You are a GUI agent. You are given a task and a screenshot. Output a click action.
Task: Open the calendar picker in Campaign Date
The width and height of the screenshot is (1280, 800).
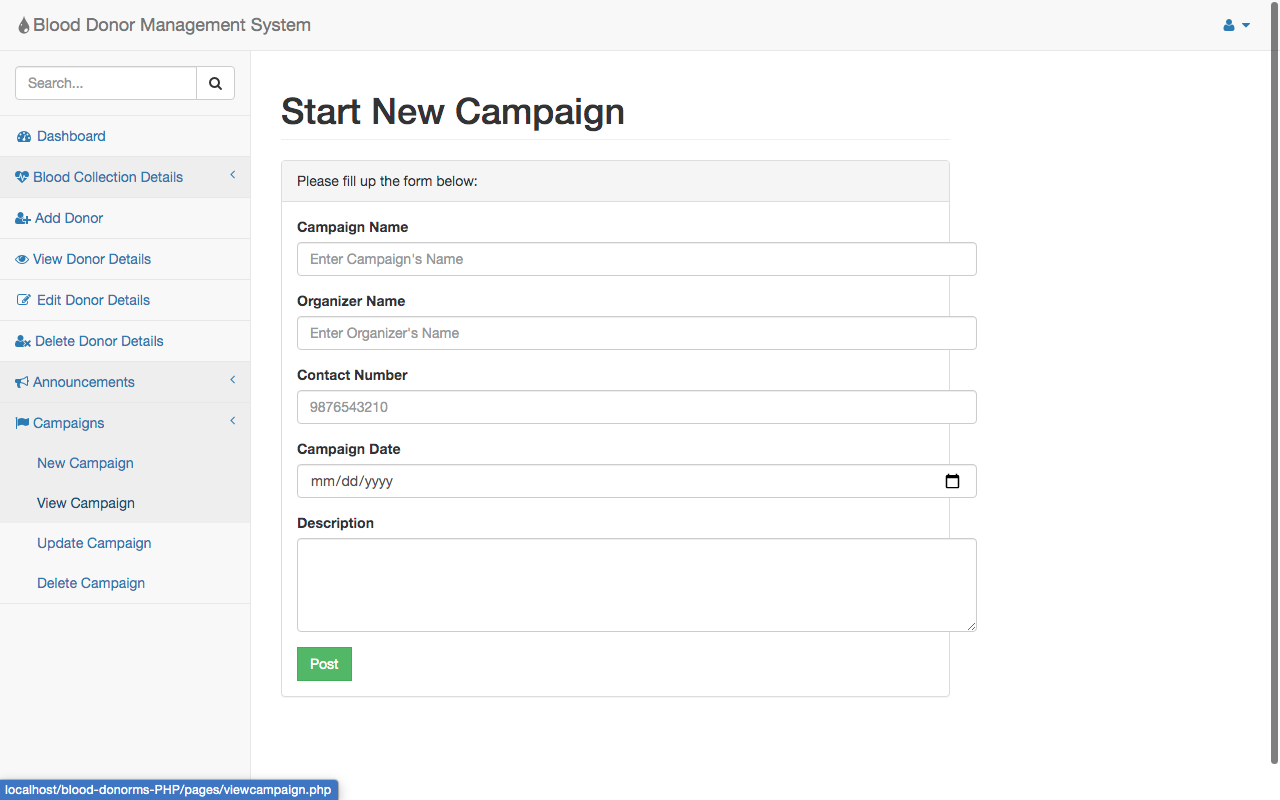click(x=952, y=481)
